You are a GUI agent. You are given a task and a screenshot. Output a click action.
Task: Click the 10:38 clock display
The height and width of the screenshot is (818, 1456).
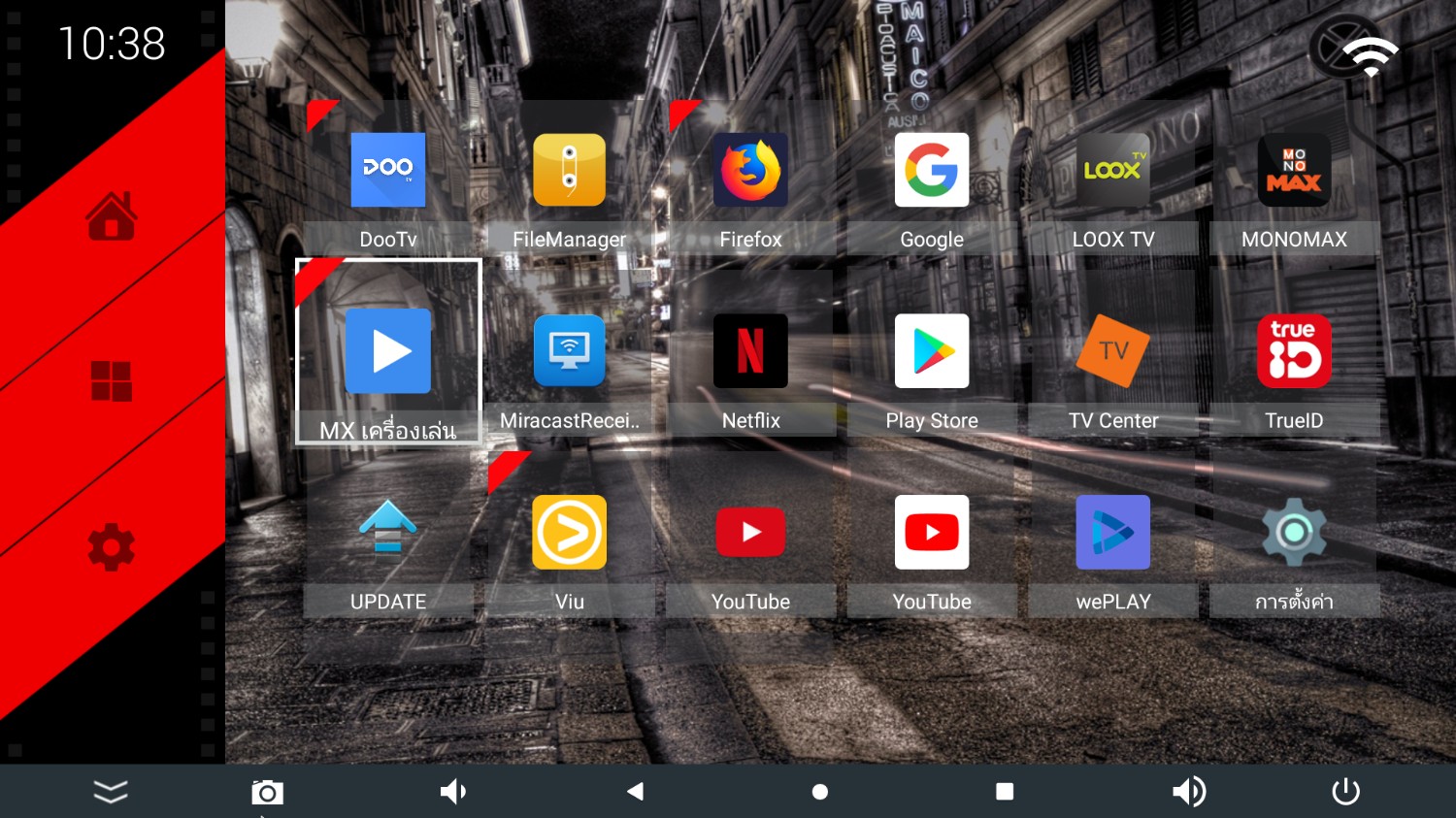(x=112, y=44)
